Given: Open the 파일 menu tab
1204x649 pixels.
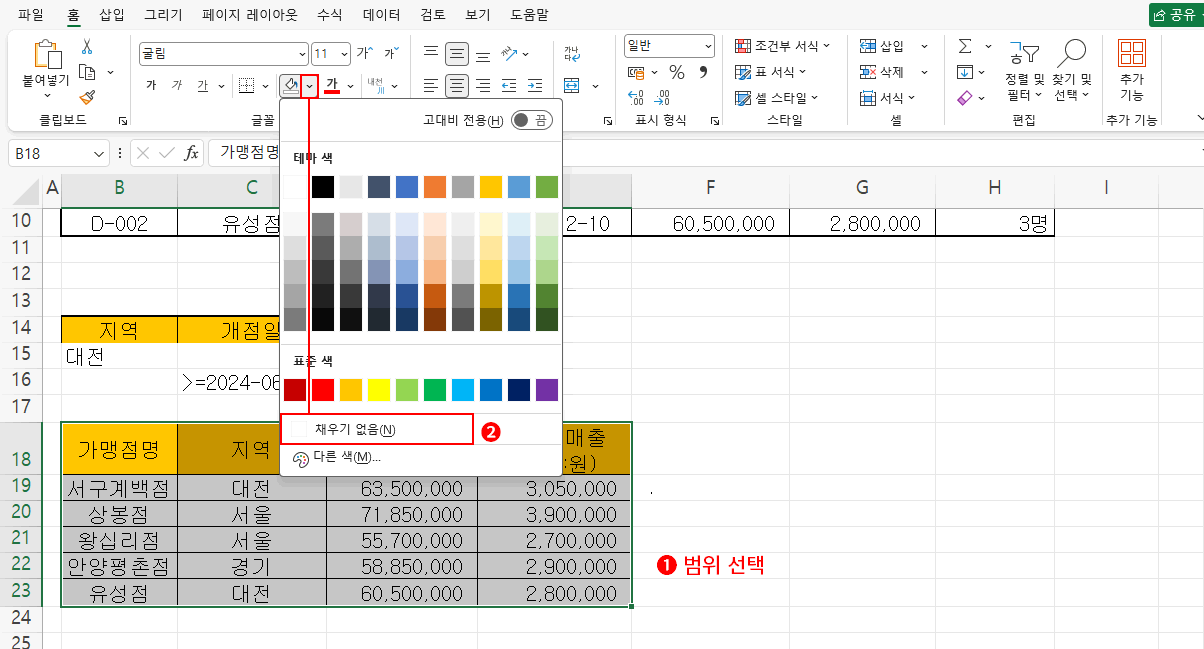Looking at the screenshot, I should pos(31,15).
